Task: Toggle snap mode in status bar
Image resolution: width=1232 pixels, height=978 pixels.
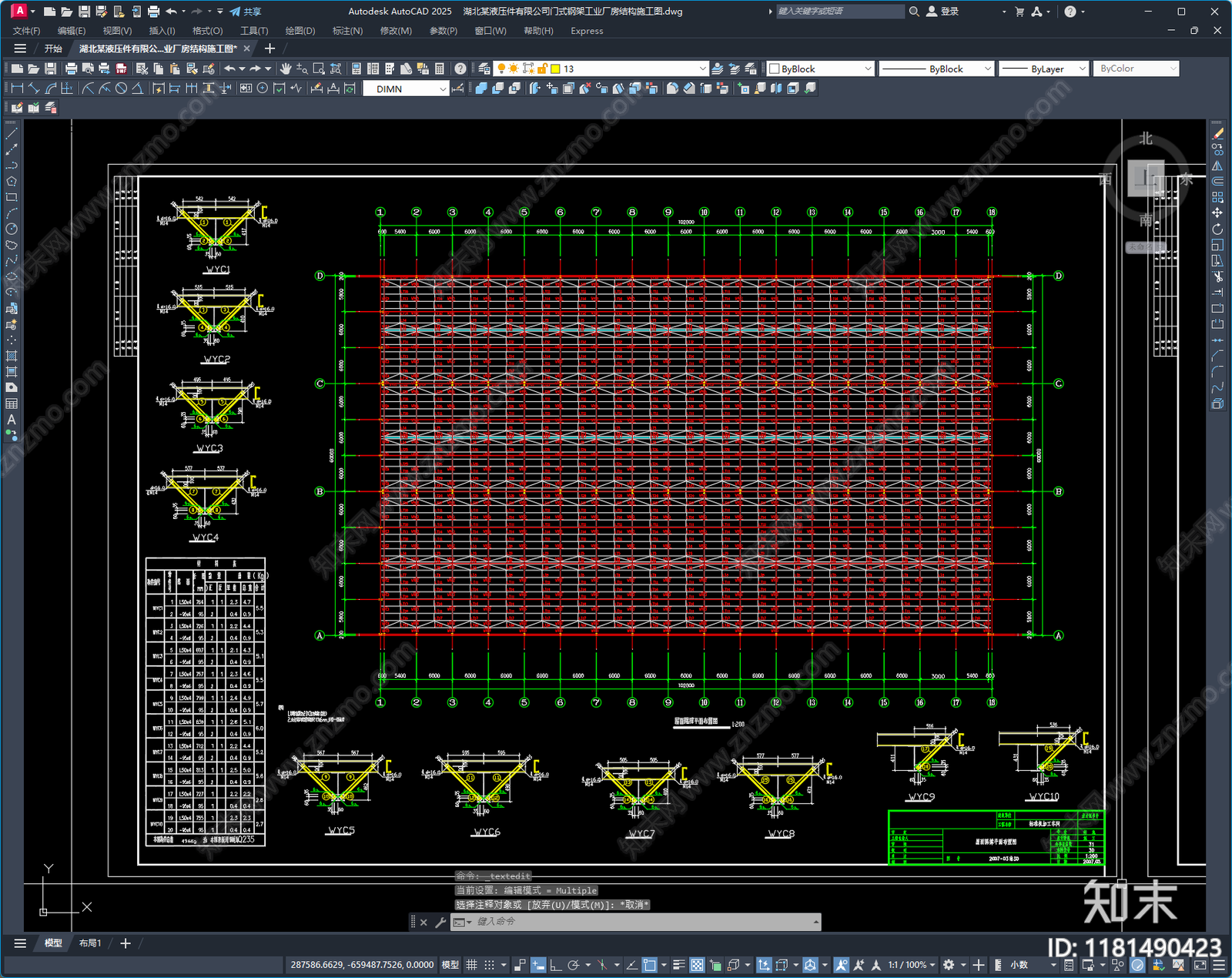Action: click(489, 965)
